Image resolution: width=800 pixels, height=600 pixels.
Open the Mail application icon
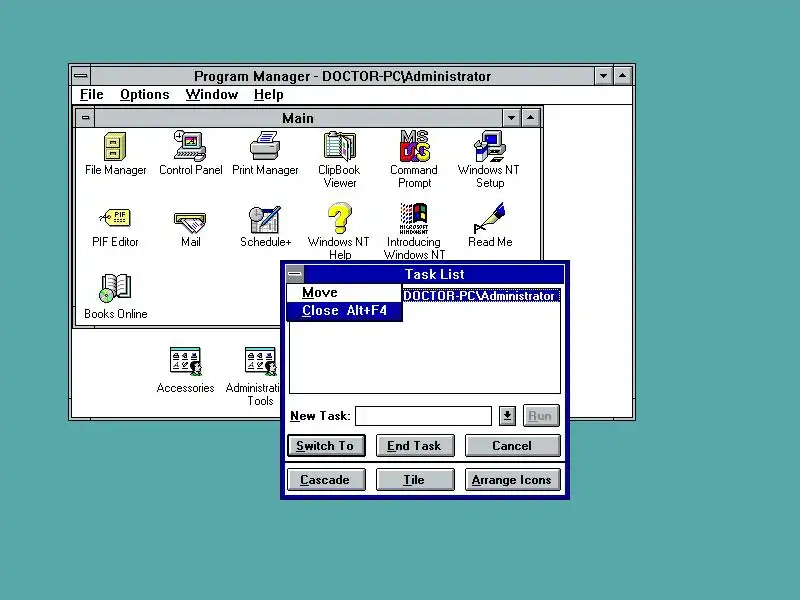coord(190,222)
